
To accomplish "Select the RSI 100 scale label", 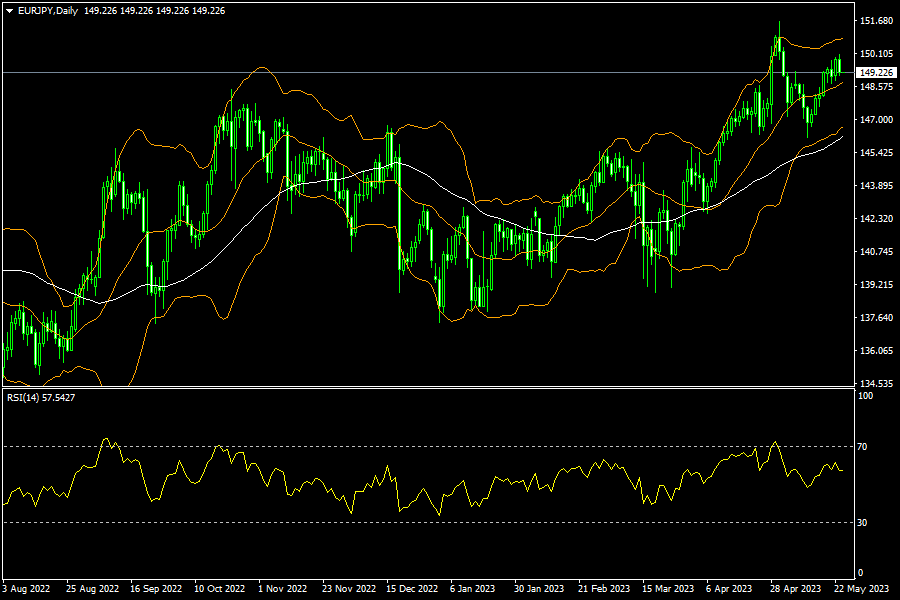I will (865, 396).
